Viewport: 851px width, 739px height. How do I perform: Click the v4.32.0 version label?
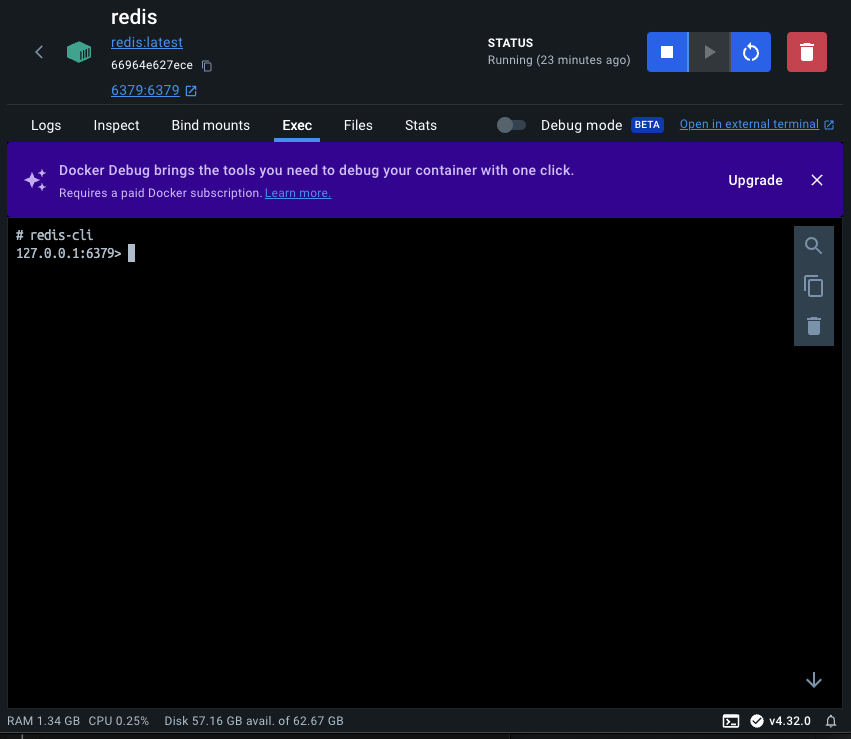coord(790,721)
